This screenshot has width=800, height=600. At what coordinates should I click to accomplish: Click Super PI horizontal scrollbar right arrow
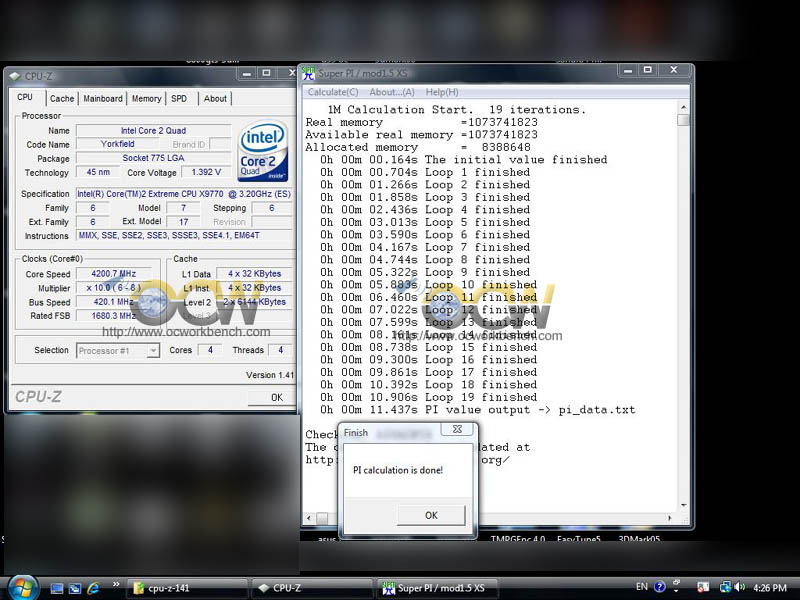pos(670,518)
